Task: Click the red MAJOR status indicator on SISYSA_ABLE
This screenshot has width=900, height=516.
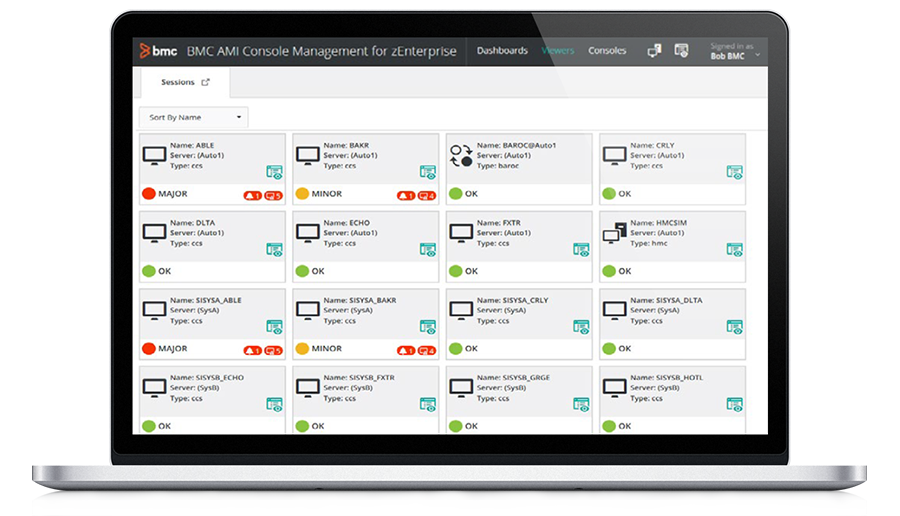Action: point(149,349)
